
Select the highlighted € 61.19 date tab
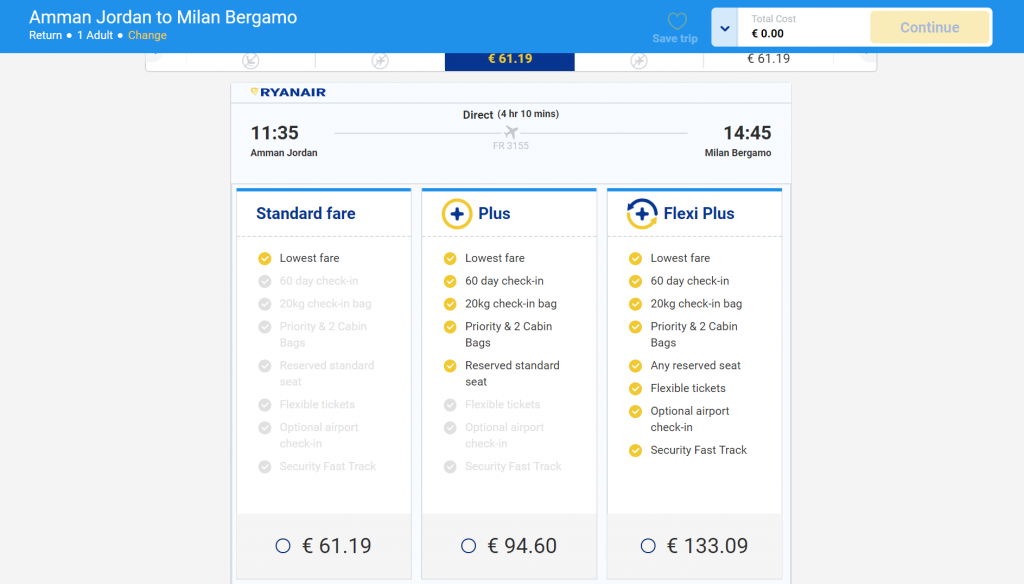click(510, 59)
